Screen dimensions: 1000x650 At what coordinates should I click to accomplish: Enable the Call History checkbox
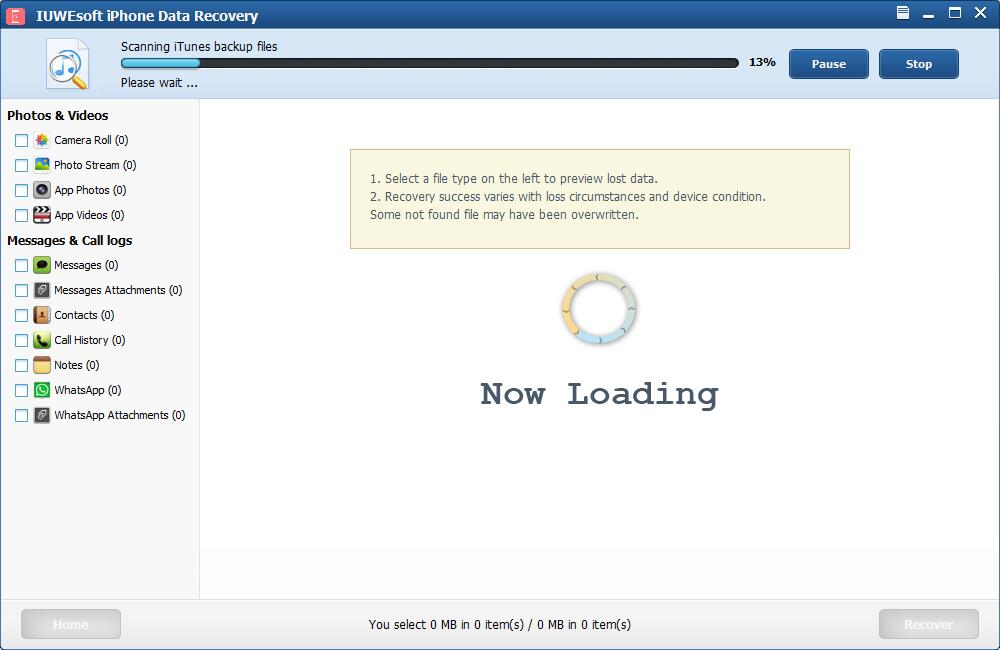21,341
